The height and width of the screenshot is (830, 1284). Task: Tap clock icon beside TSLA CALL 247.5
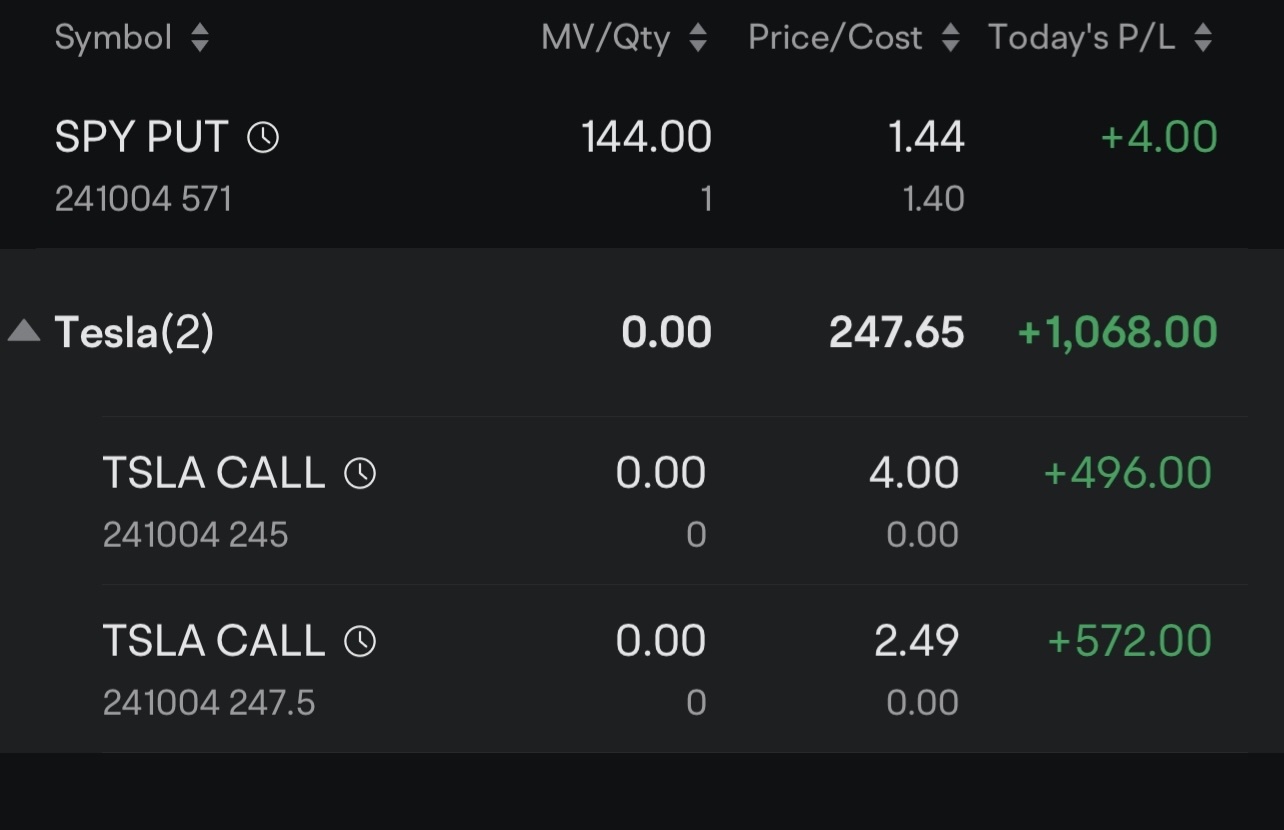[360, 641]
